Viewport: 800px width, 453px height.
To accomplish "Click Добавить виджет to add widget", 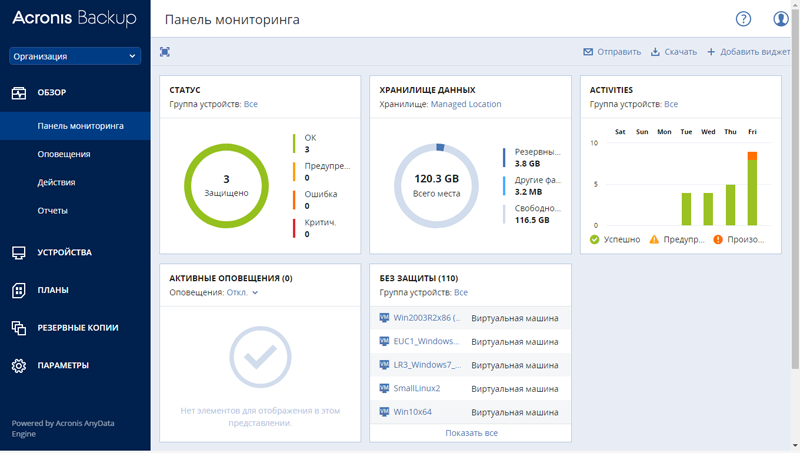I will (x=748, y=52).
